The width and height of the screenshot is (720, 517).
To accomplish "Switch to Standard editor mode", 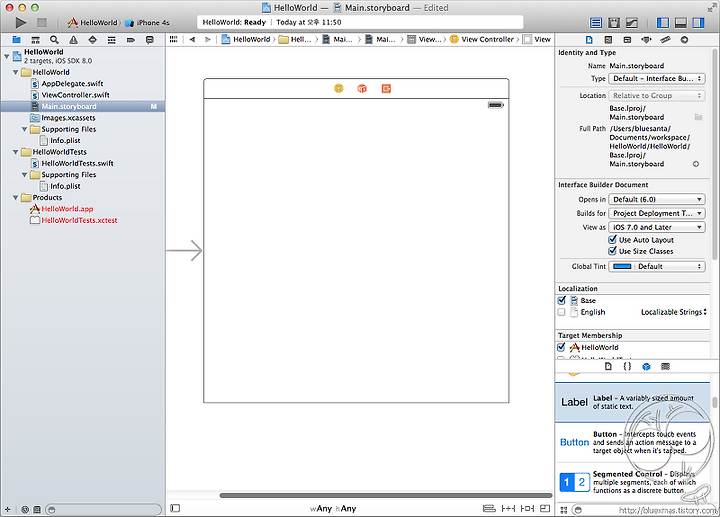I will click(x=596, y=22).
